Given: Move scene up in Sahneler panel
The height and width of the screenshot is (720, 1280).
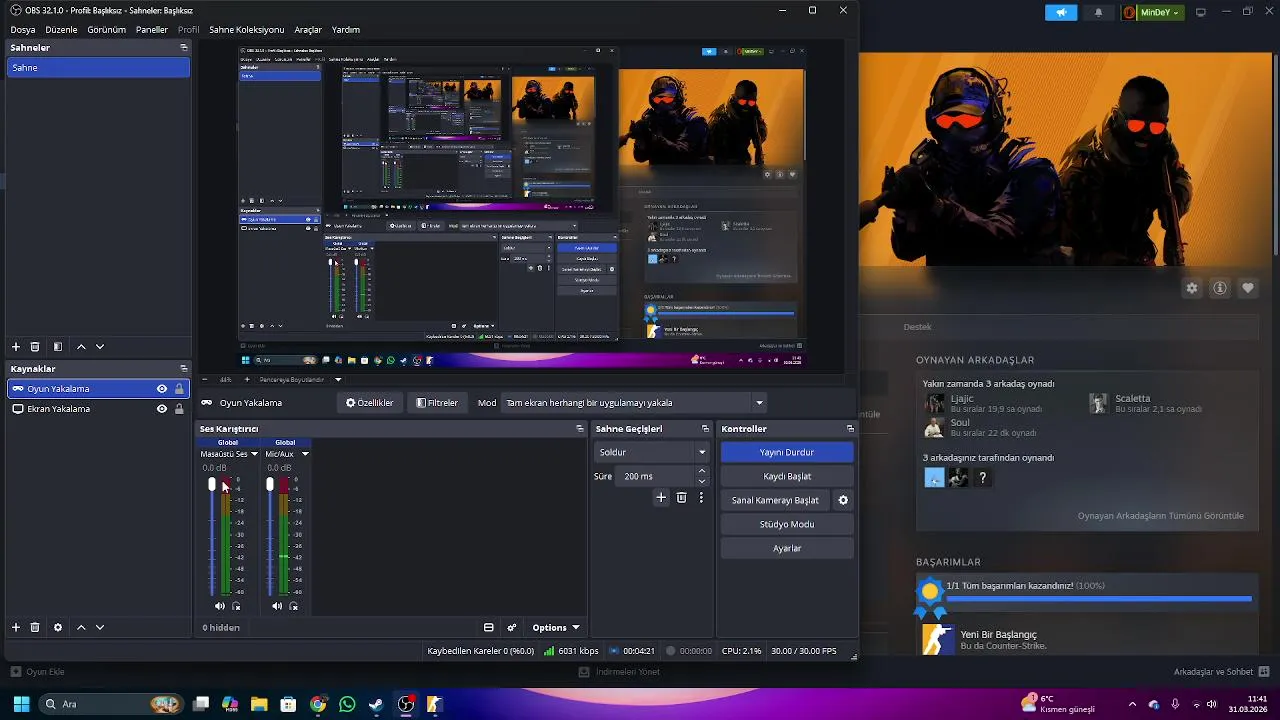Looking at the screenshot, I should click(81, 347).
